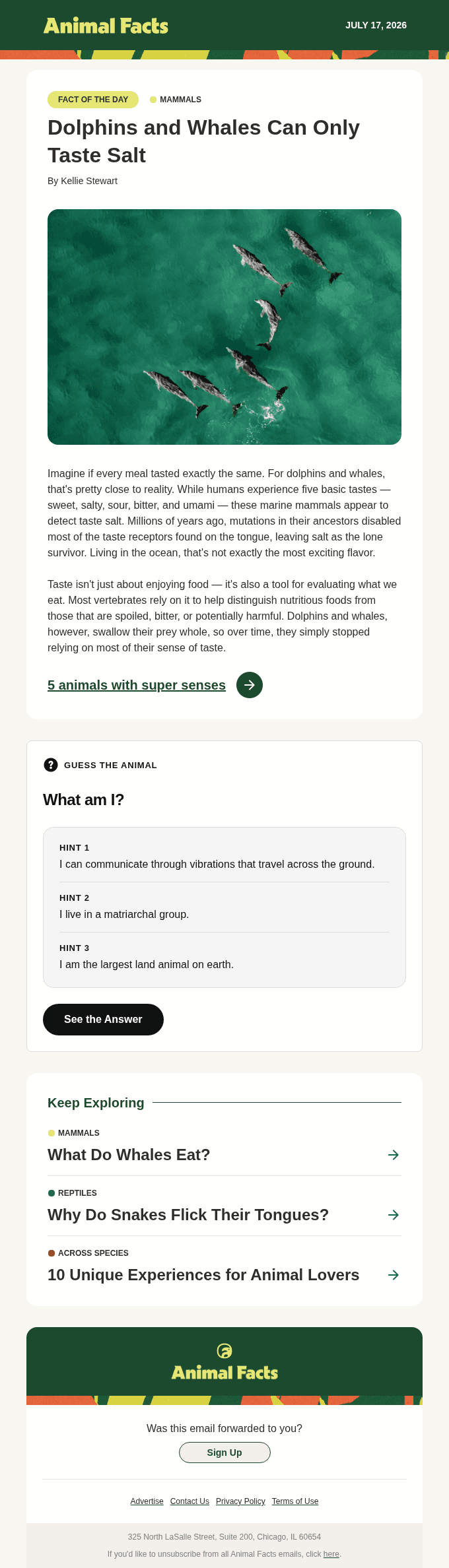Open the Advertise footer link
The height and width of the screenshot is (1568, 449).
click(x=147, y=1501)
